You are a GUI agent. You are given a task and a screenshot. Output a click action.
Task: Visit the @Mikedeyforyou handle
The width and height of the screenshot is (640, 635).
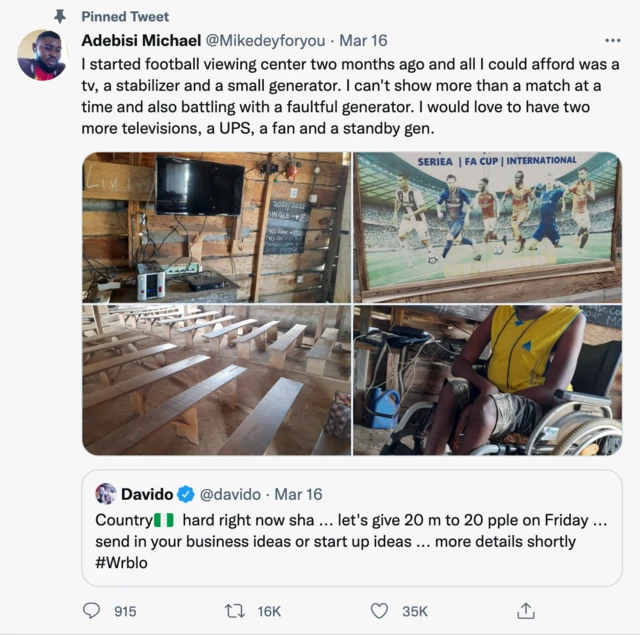[x=264, y=41]
